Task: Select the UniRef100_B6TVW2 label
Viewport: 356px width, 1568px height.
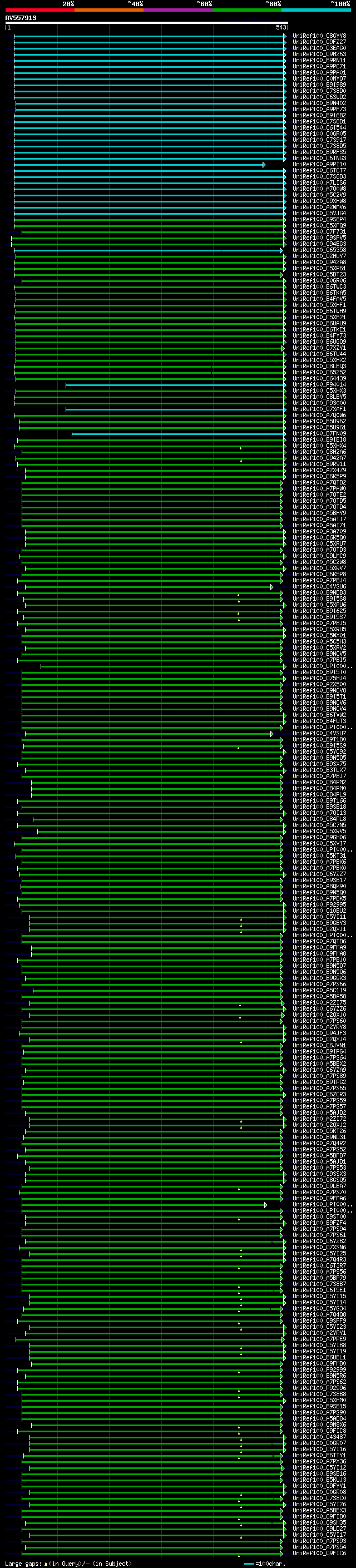Action: (319, 715)
